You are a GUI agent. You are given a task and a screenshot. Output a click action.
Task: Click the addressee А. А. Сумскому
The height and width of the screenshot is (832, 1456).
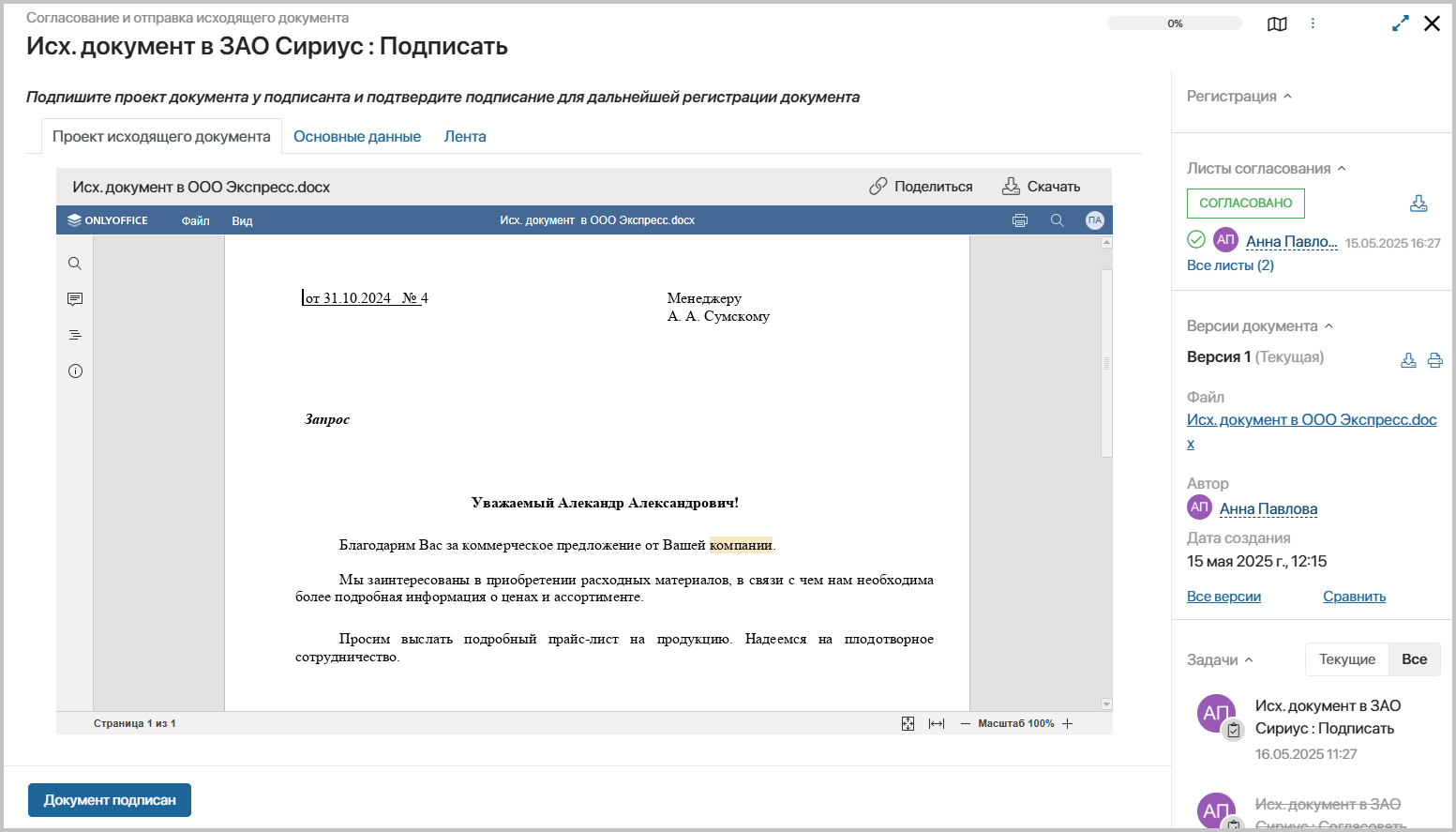[x=718, y=316]
